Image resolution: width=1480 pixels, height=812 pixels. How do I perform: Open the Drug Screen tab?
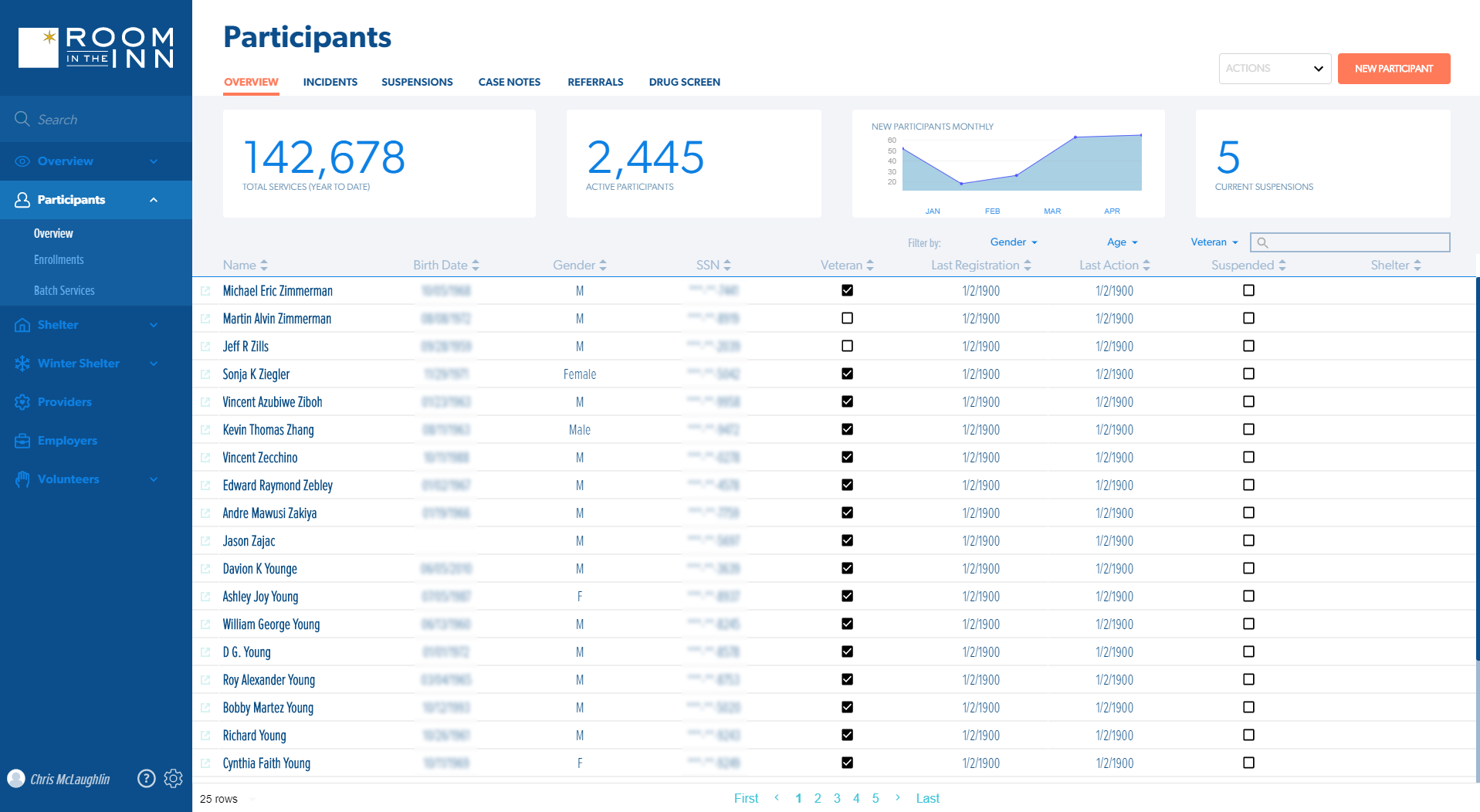(684, 82)
